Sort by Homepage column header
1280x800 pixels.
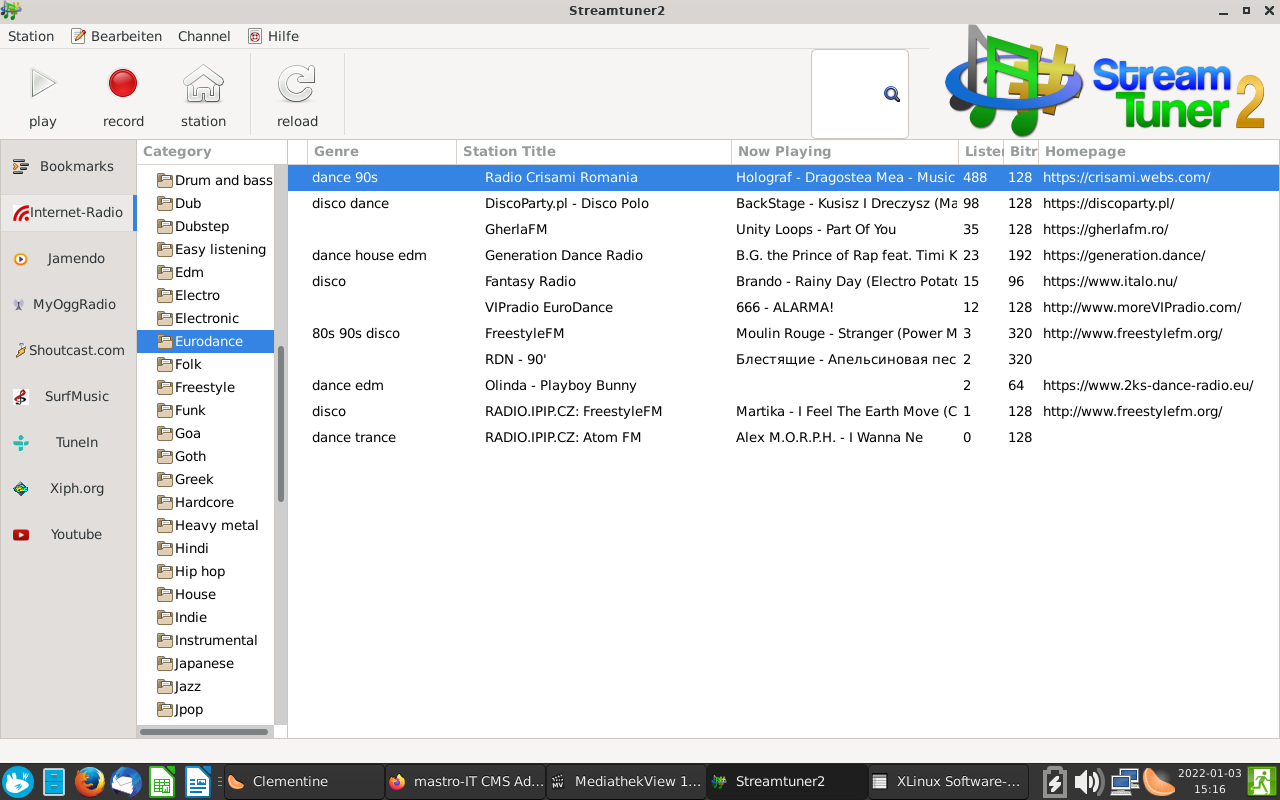pos(1158,152)
